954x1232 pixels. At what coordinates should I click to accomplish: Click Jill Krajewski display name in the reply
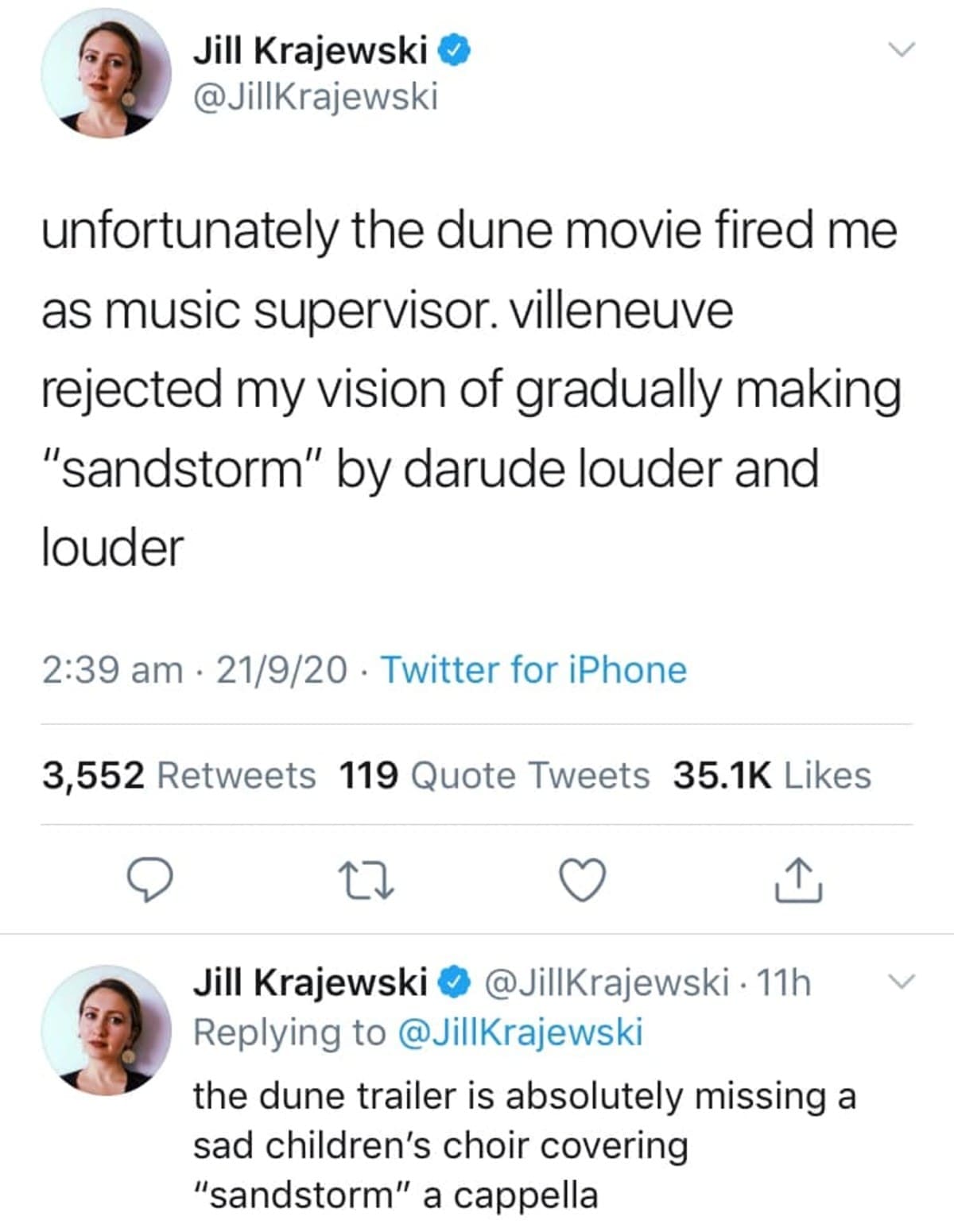(x=311, y=983)
